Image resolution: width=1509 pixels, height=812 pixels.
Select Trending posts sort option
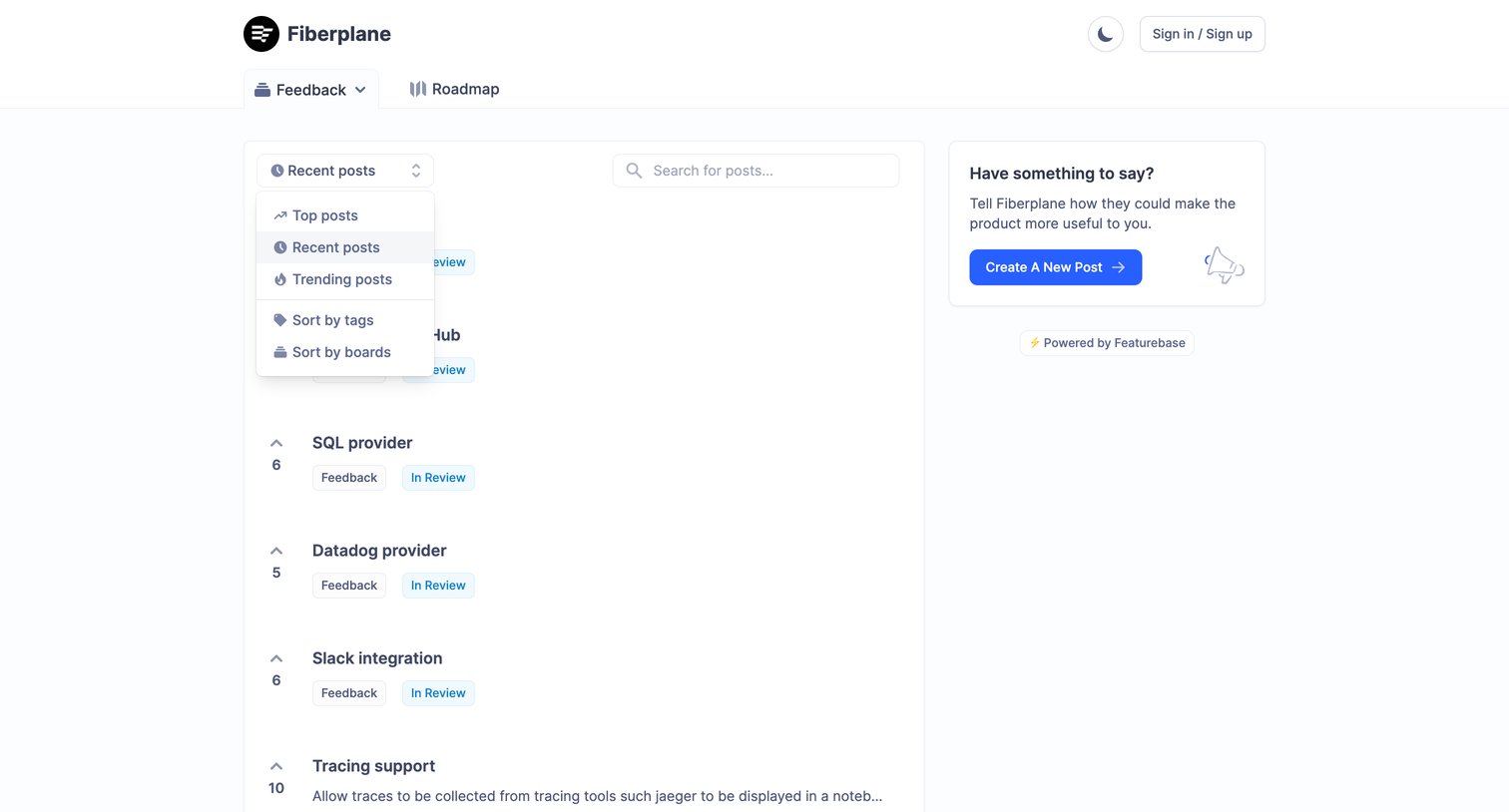point(345,279)
